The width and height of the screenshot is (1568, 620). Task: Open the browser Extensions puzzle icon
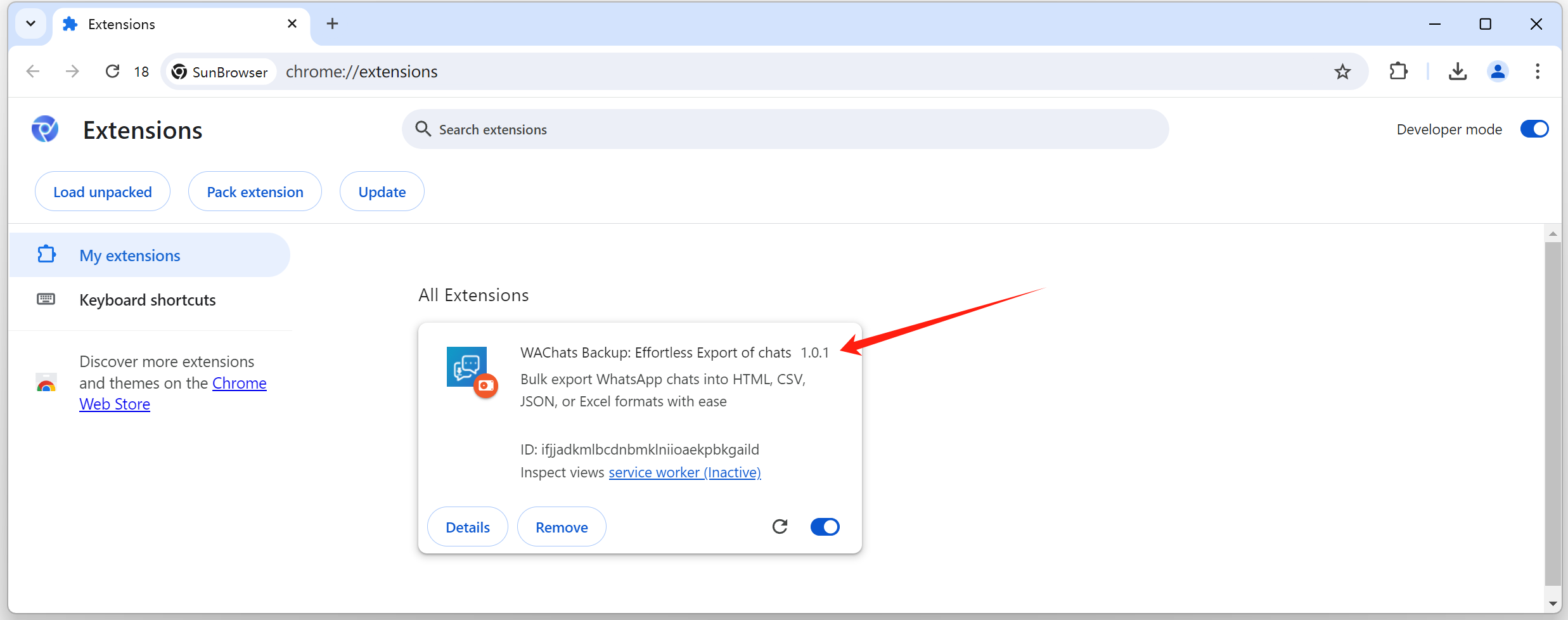[1398, 72]
